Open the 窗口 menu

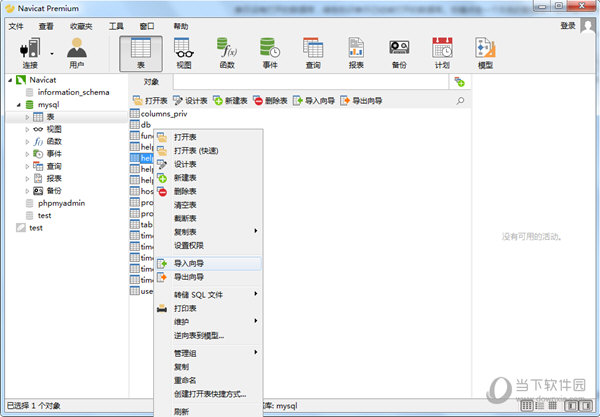(x=147, y=26)
